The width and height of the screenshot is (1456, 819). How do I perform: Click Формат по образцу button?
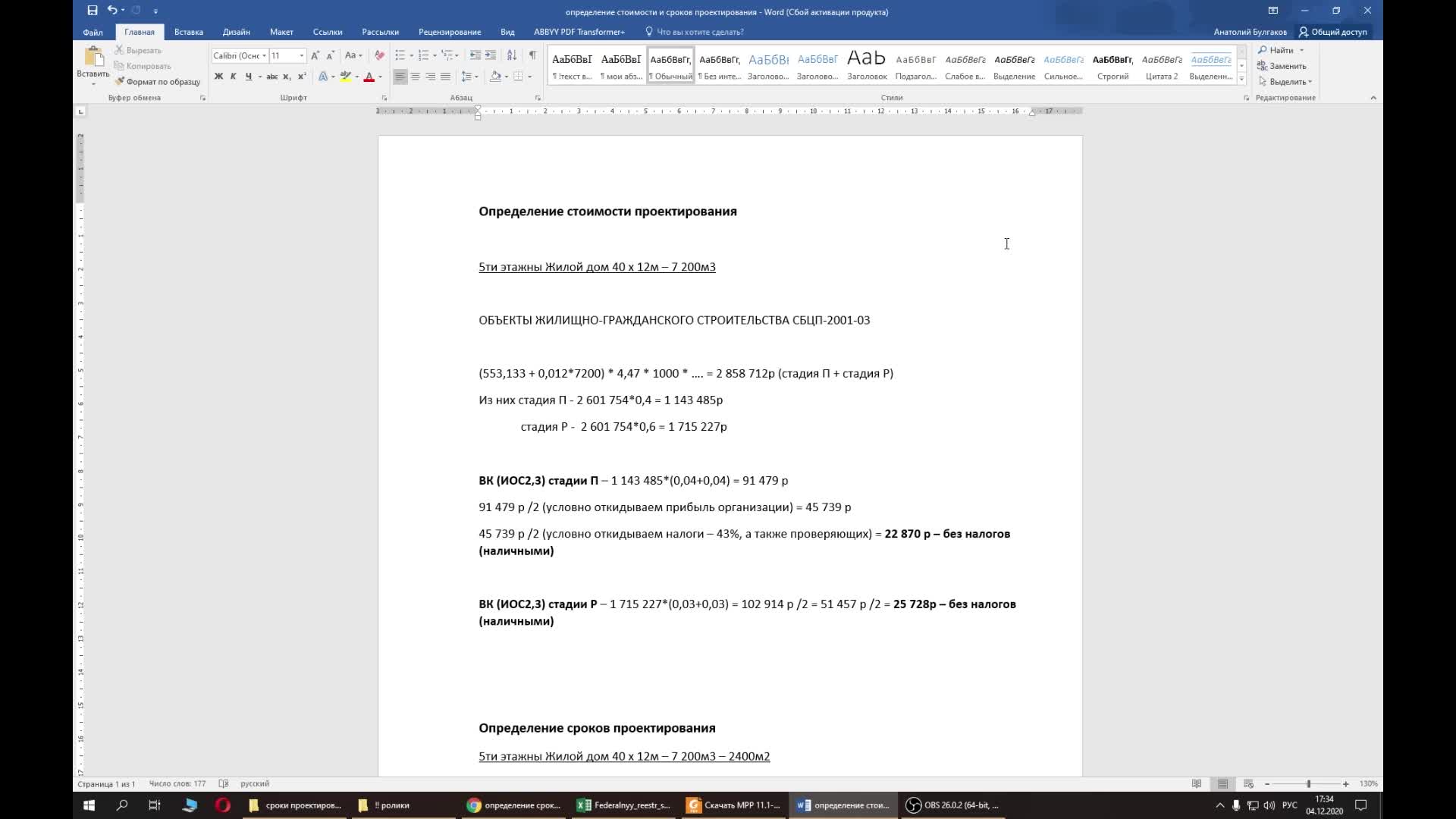pyautogui.click(x=157, y=82)
